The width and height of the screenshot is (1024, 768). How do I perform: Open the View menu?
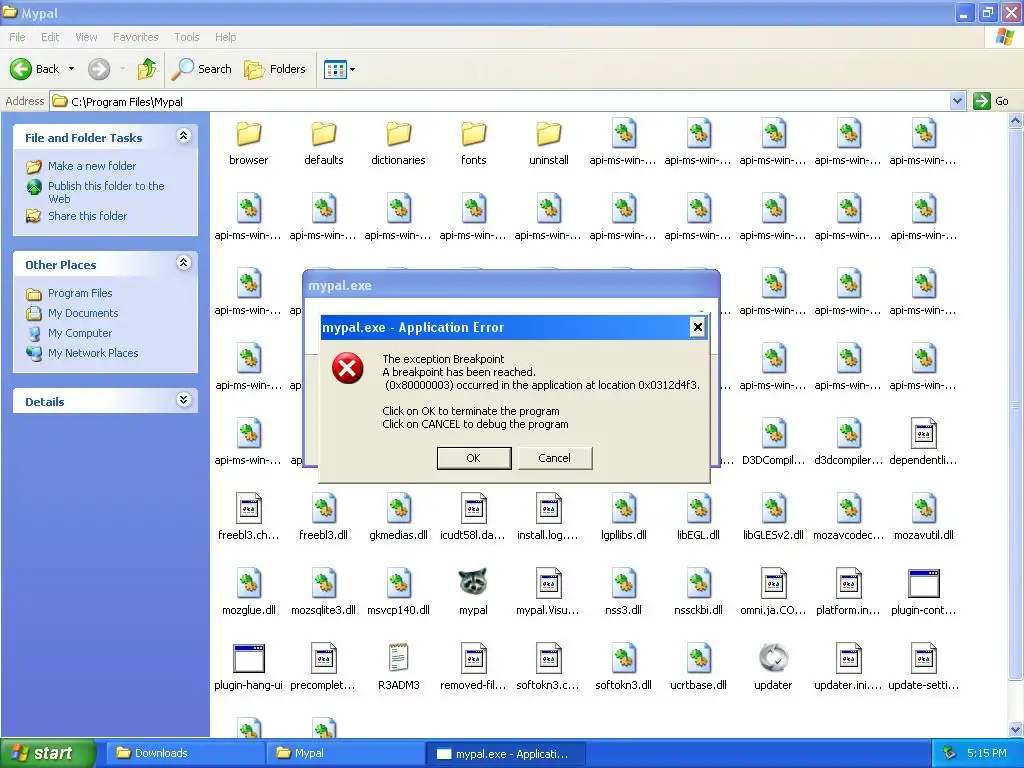point(86,37)
